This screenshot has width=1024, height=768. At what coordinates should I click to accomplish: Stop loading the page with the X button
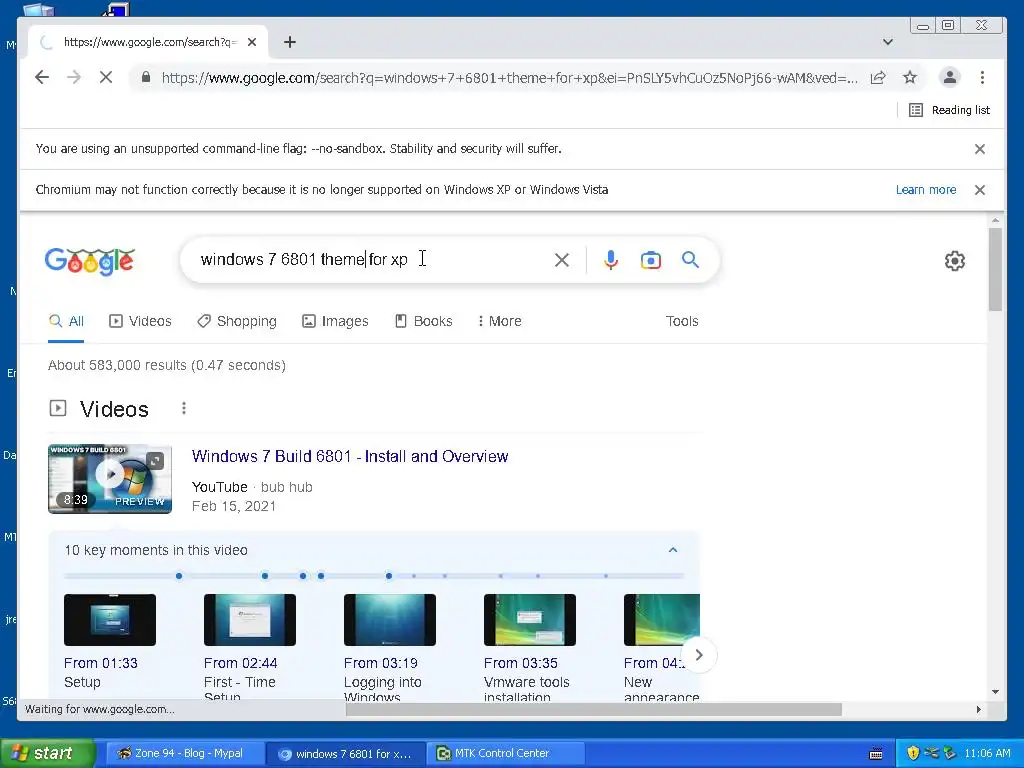[106, 78]
